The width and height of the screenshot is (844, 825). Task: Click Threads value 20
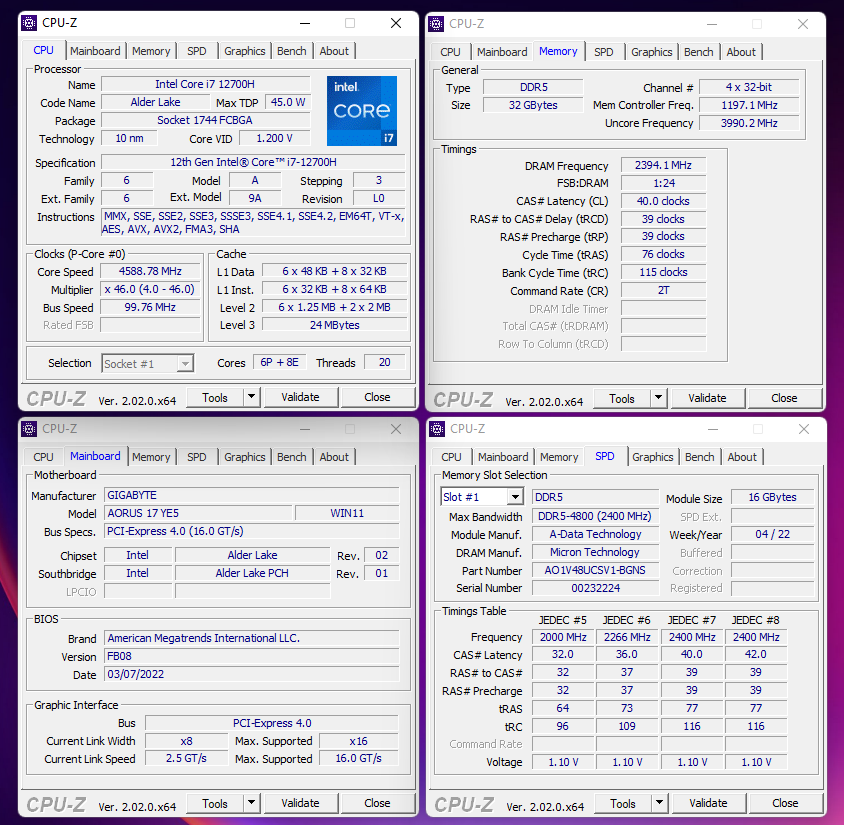point(385,362)
